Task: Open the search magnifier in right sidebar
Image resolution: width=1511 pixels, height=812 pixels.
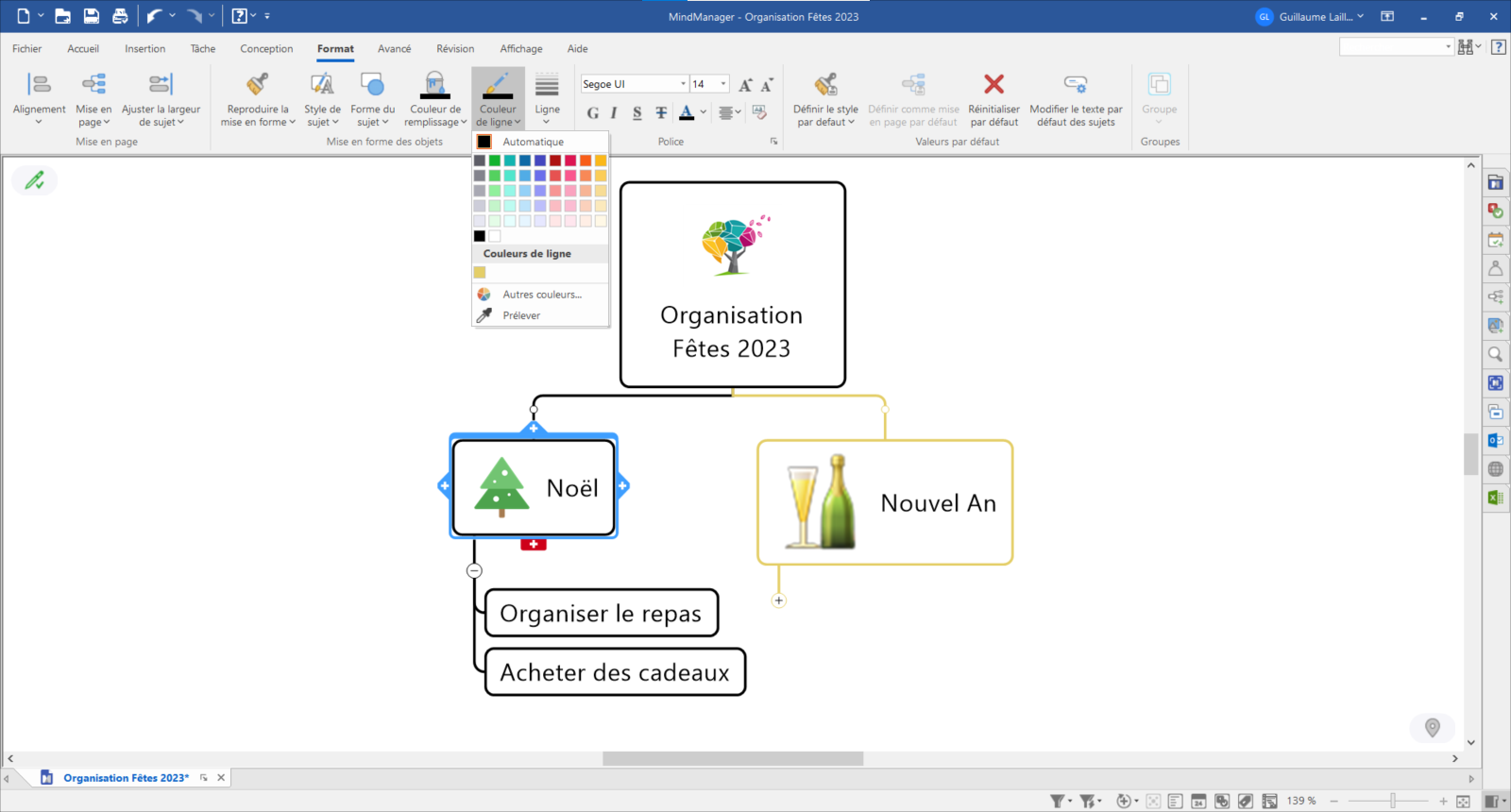Action: (1495, 355)
